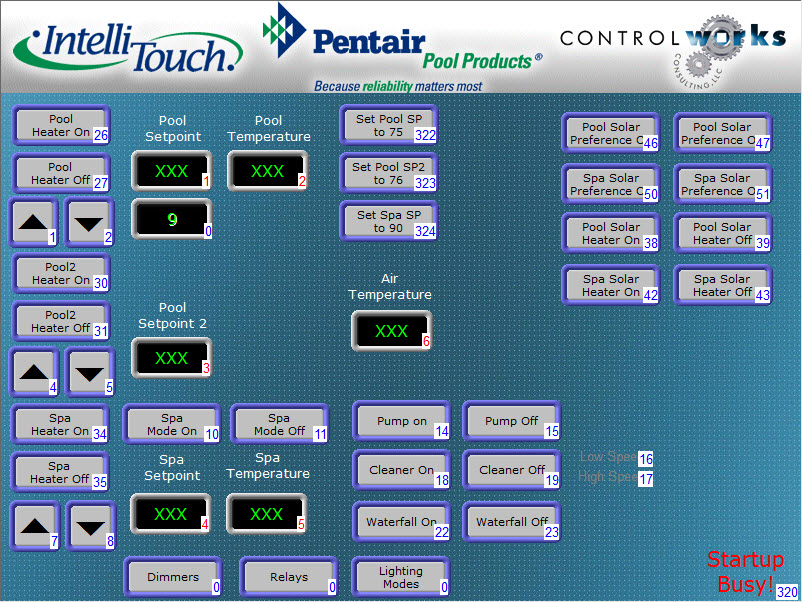Turn Pool Solar Heater Off
This screenshot has height=602, width=802.
(723, 233)
